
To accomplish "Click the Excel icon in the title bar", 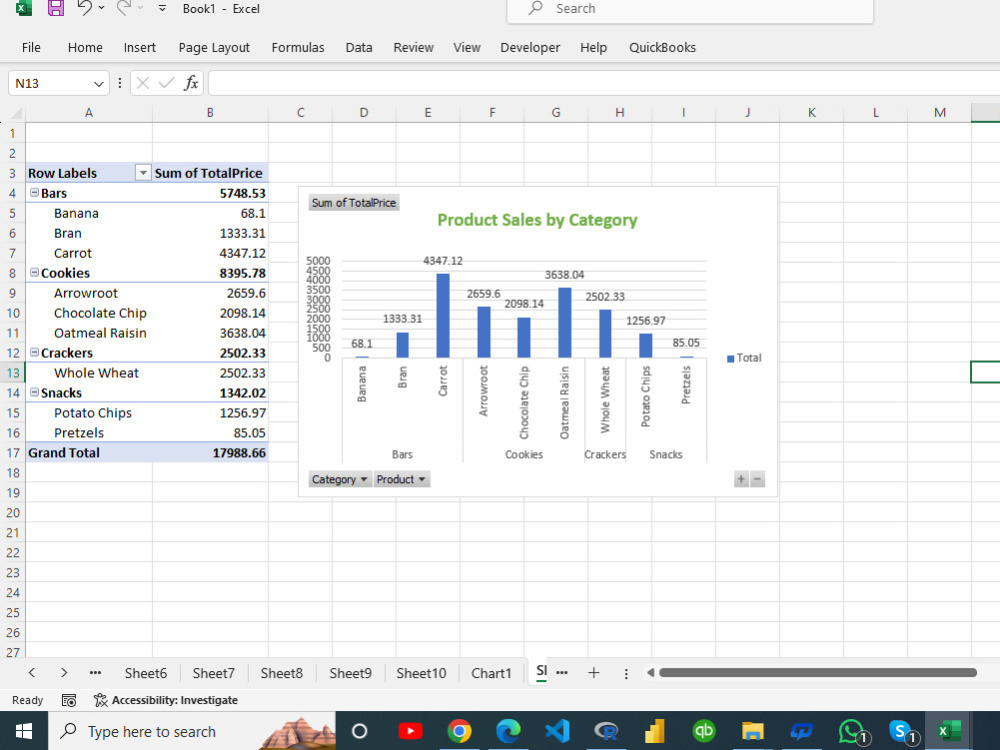I will (23, 9).
